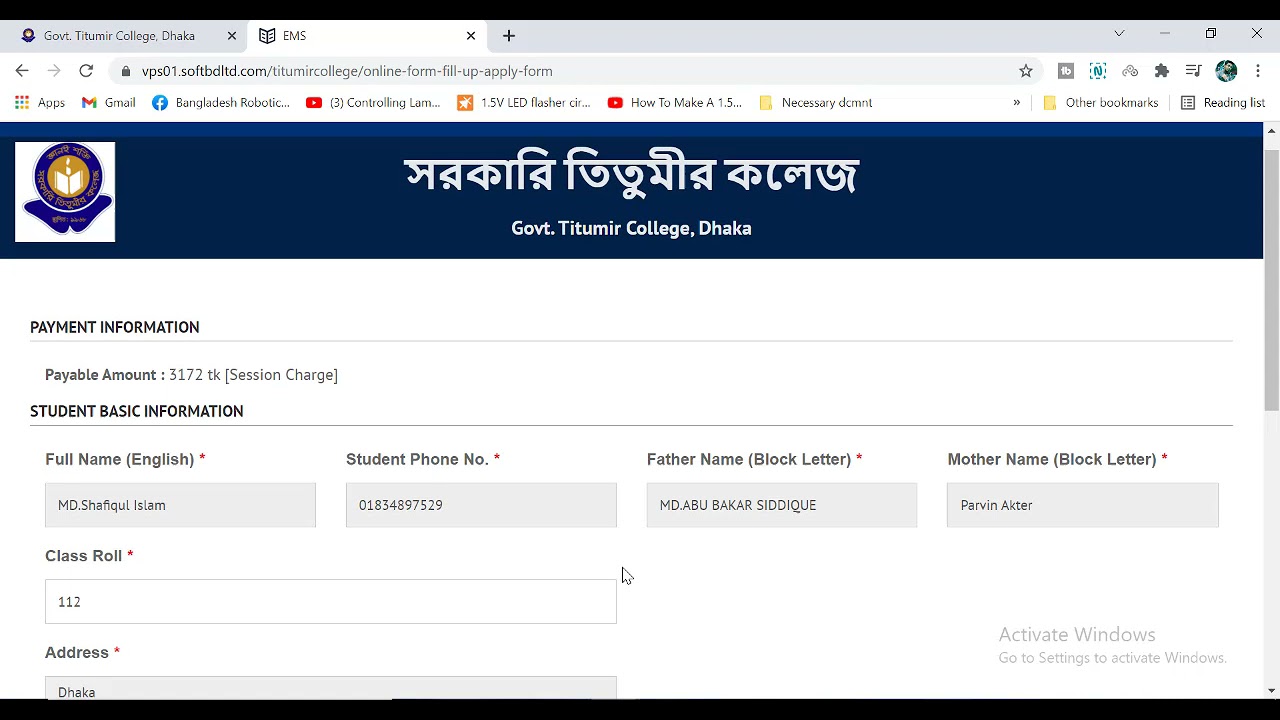Image resolution: width=1280 pixels, height=720 pixels.
Task: Click the address bar URL
Action: [x=347, y=71]
